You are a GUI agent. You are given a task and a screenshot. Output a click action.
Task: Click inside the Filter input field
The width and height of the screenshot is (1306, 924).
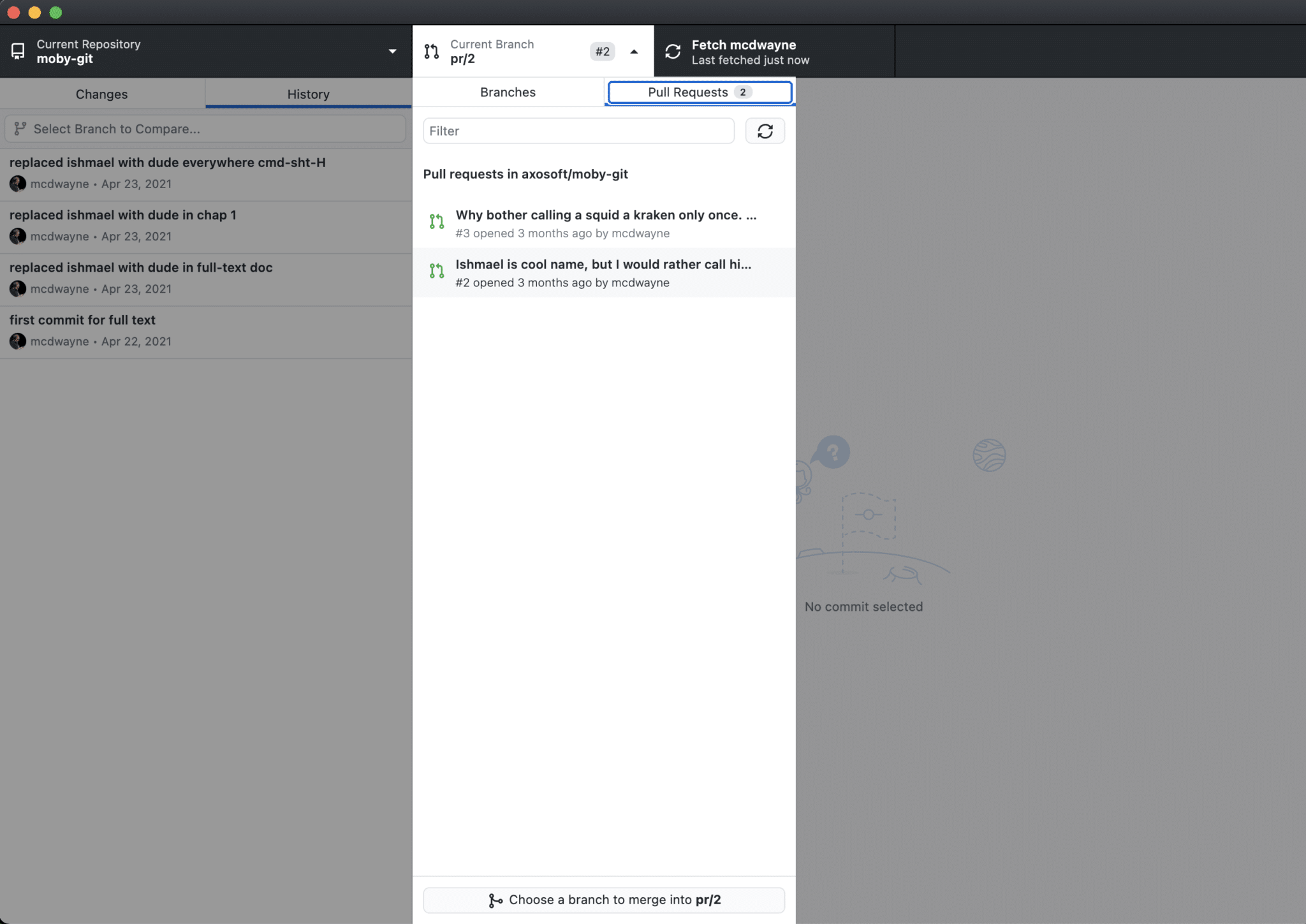click(577, 131)
